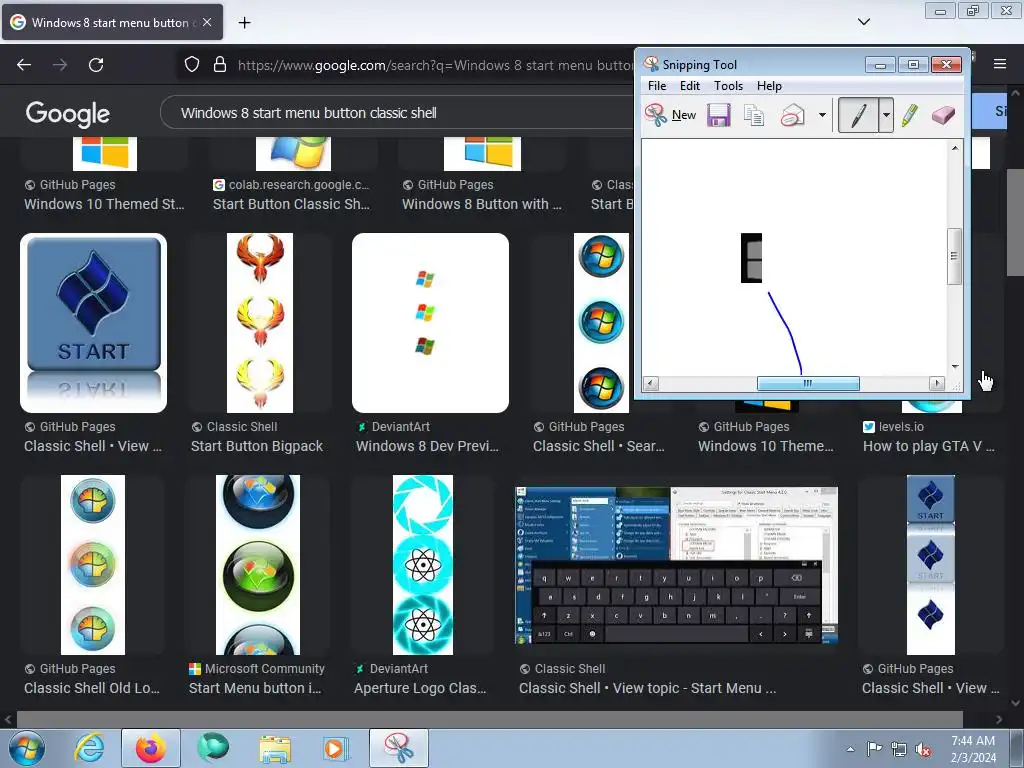The height and width of the screenshot is (768, 1024).
Task: Switch to Firefox in the taskbar
Action: pyautogui.click(x=151, y=748)
